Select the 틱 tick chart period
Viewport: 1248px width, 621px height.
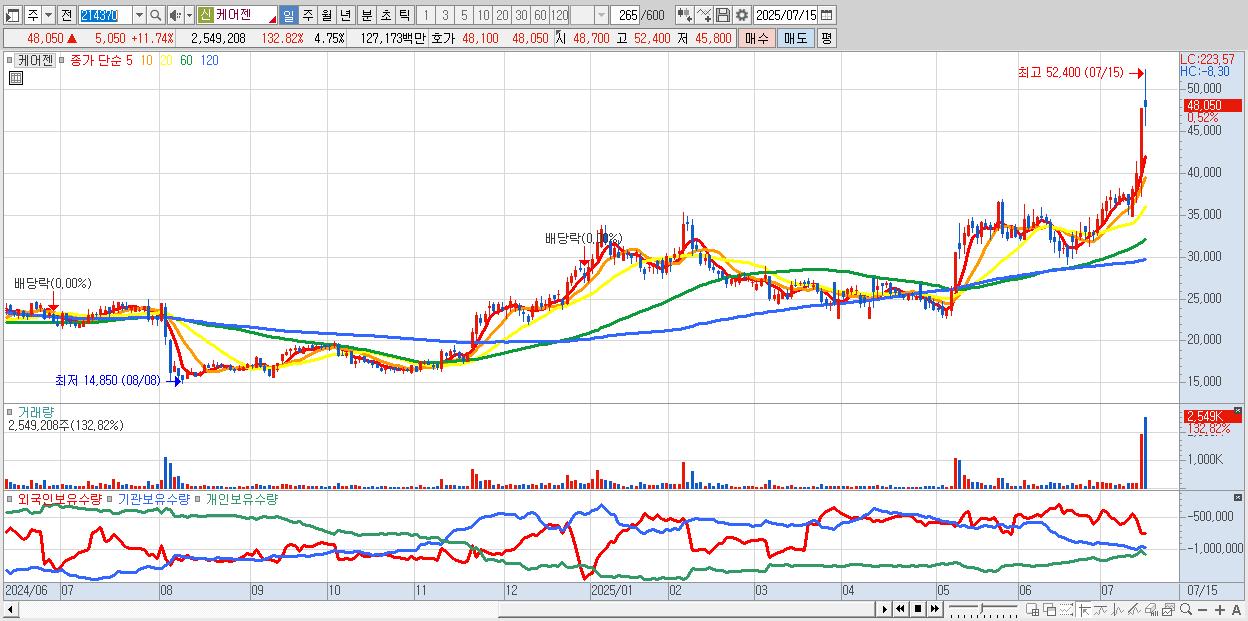coord(404,15)
